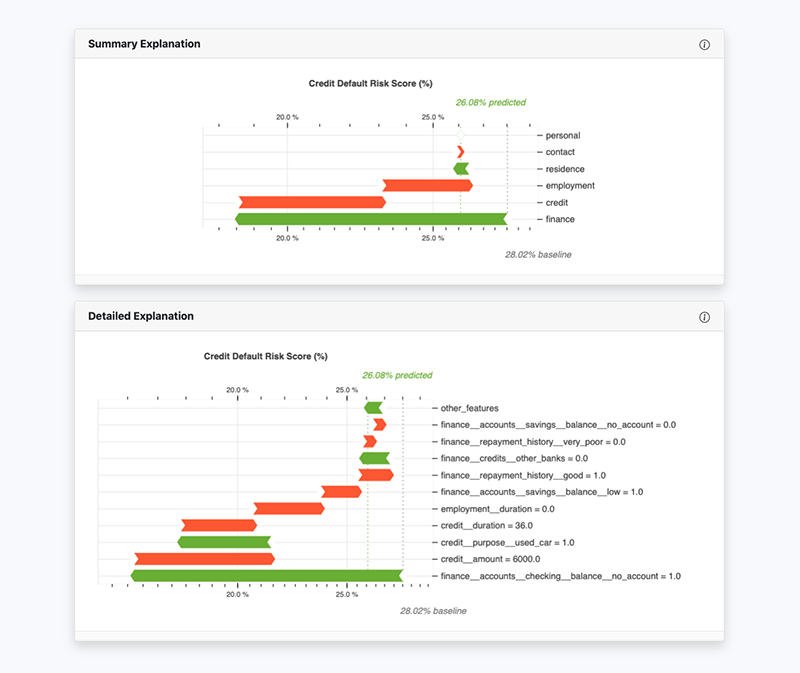Select the credit__amount = 6000.0 bar
The height and width of the screenshot is (673, 800).
pyautogui.click(x=205, y=559)
